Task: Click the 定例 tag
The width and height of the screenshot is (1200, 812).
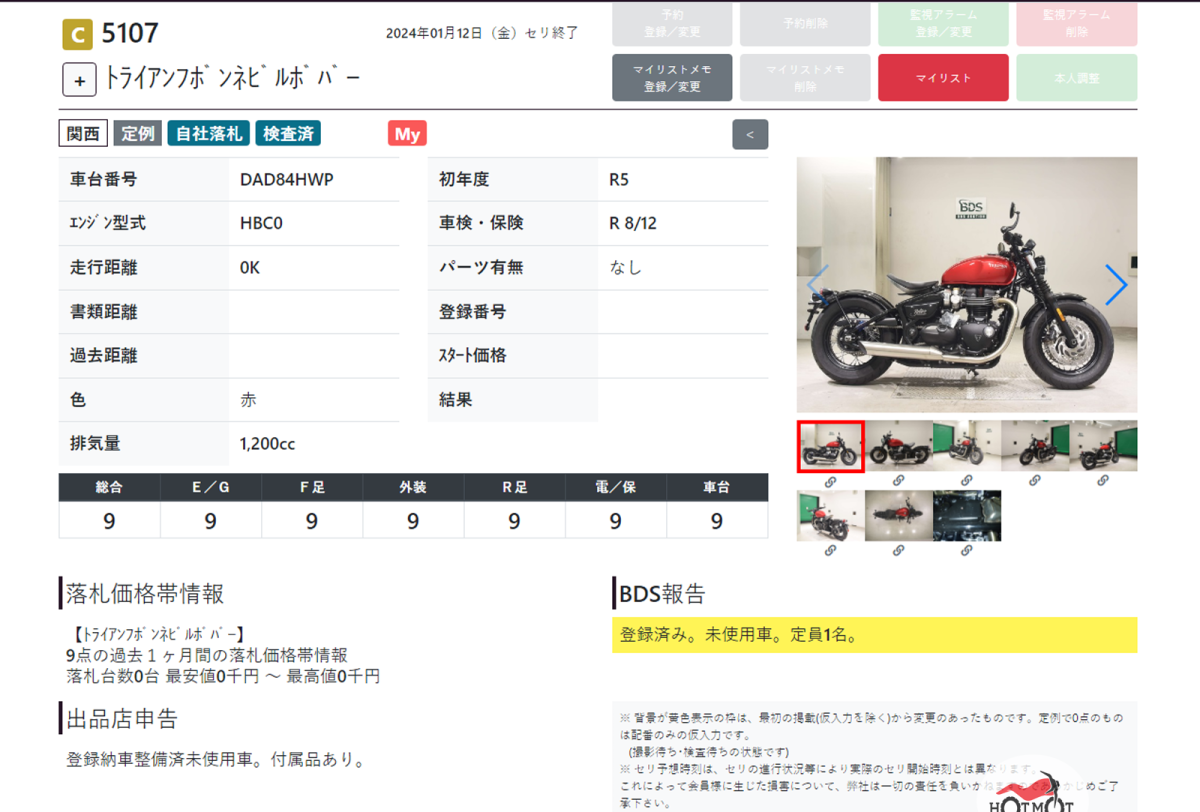Action: (x=137, y=134)
